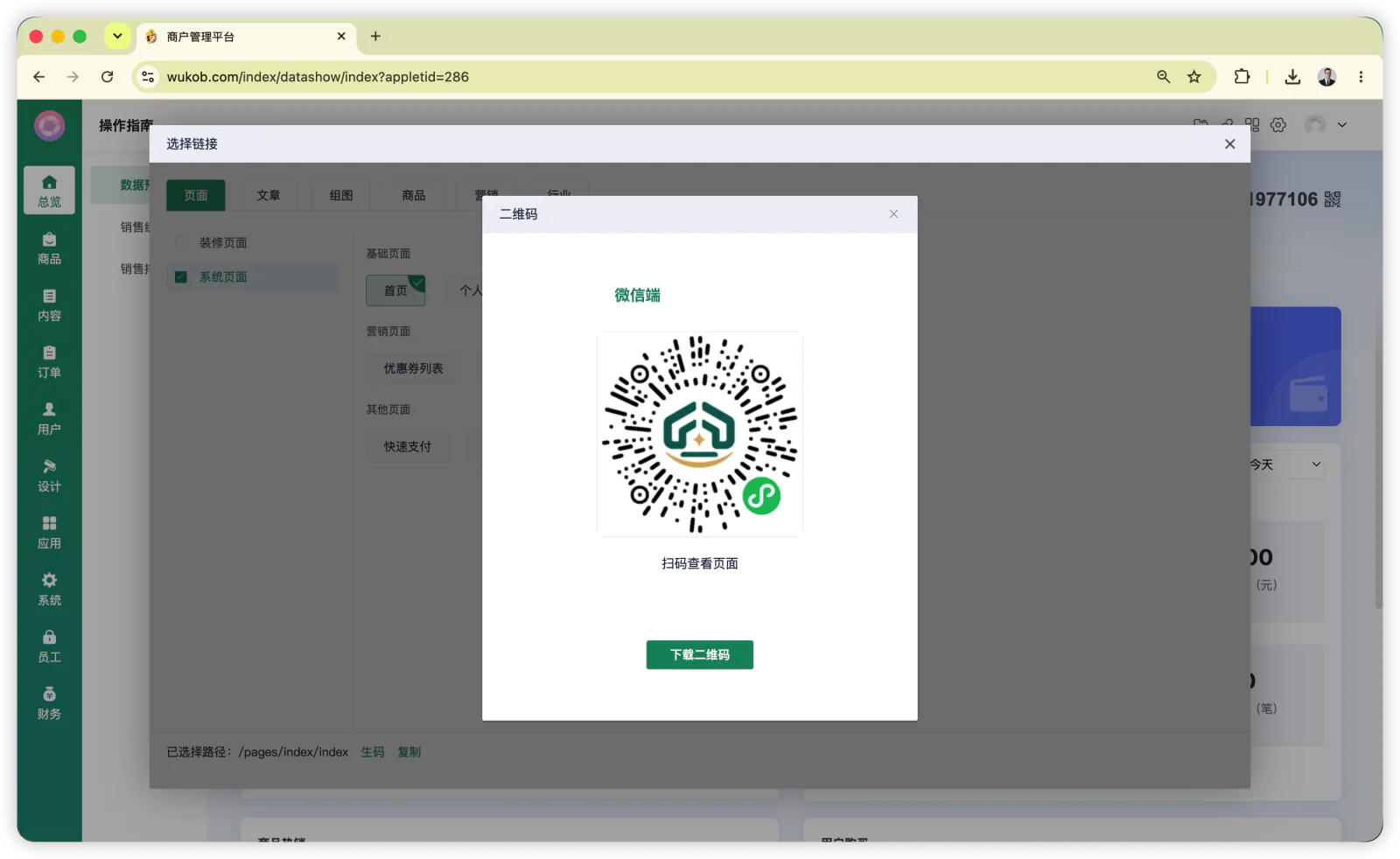Reload the current page
Screen dimensions: 1400x859
tap(107, 77)
